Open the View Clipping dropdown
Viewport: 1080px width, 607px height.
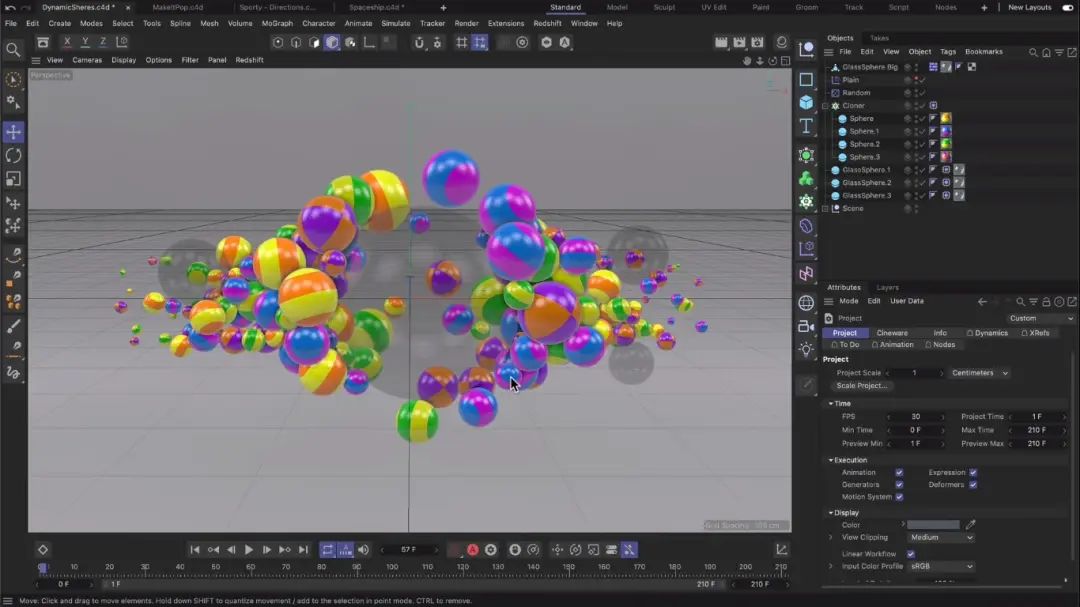[x=940, y=537]
